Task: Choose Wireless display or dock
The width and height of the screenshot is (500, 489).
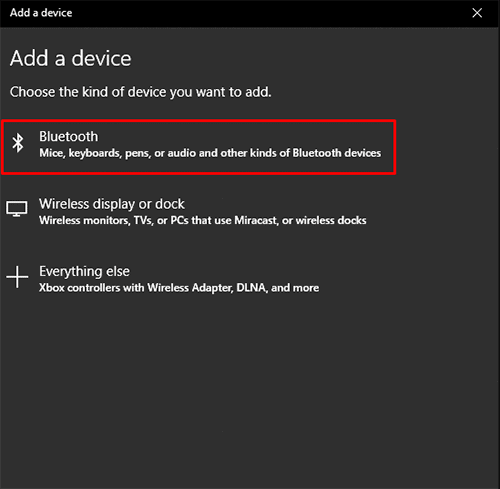Action: click(112, 204)
